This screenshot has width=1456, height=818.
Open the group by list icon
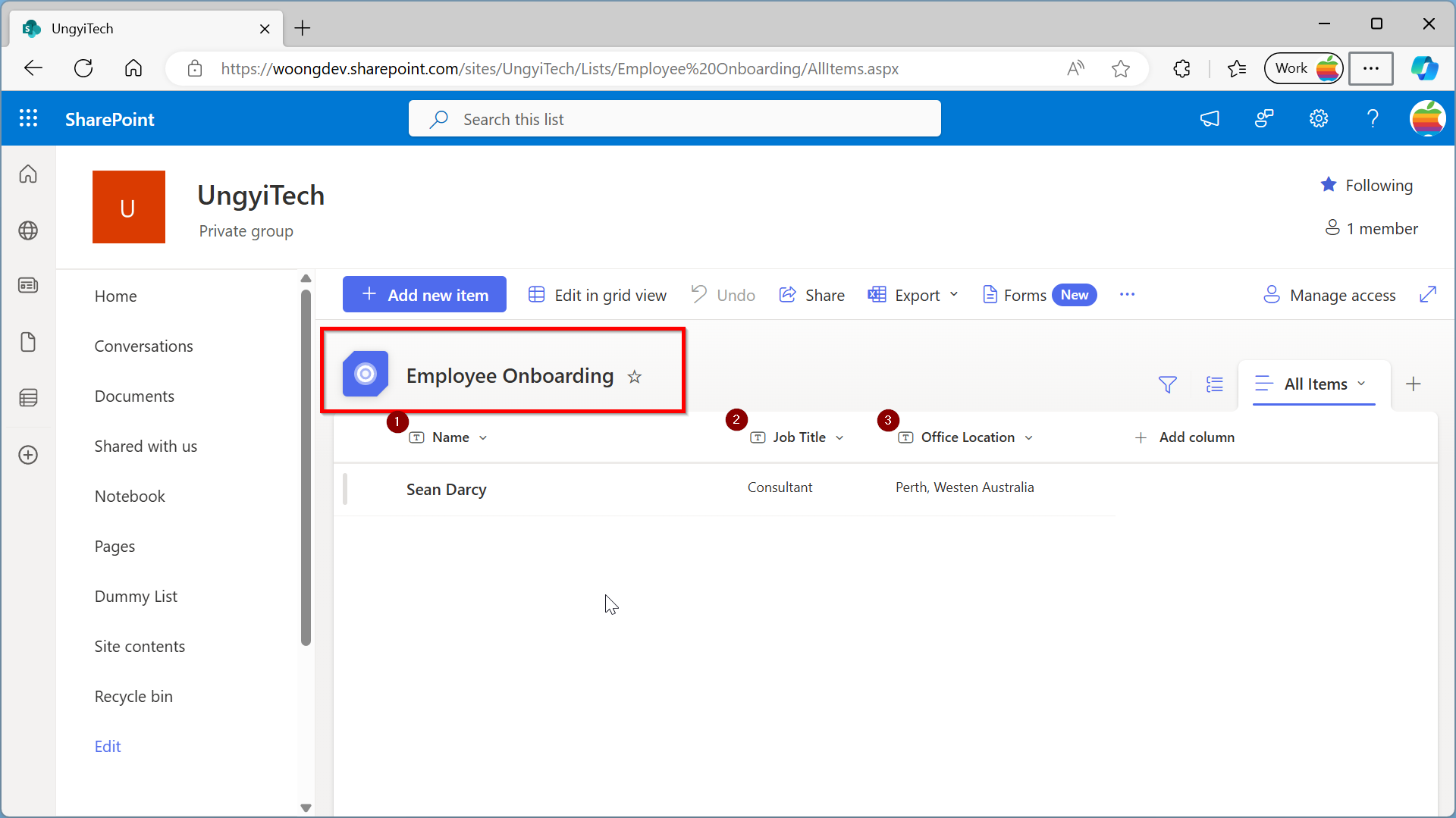coord(1215,384)
